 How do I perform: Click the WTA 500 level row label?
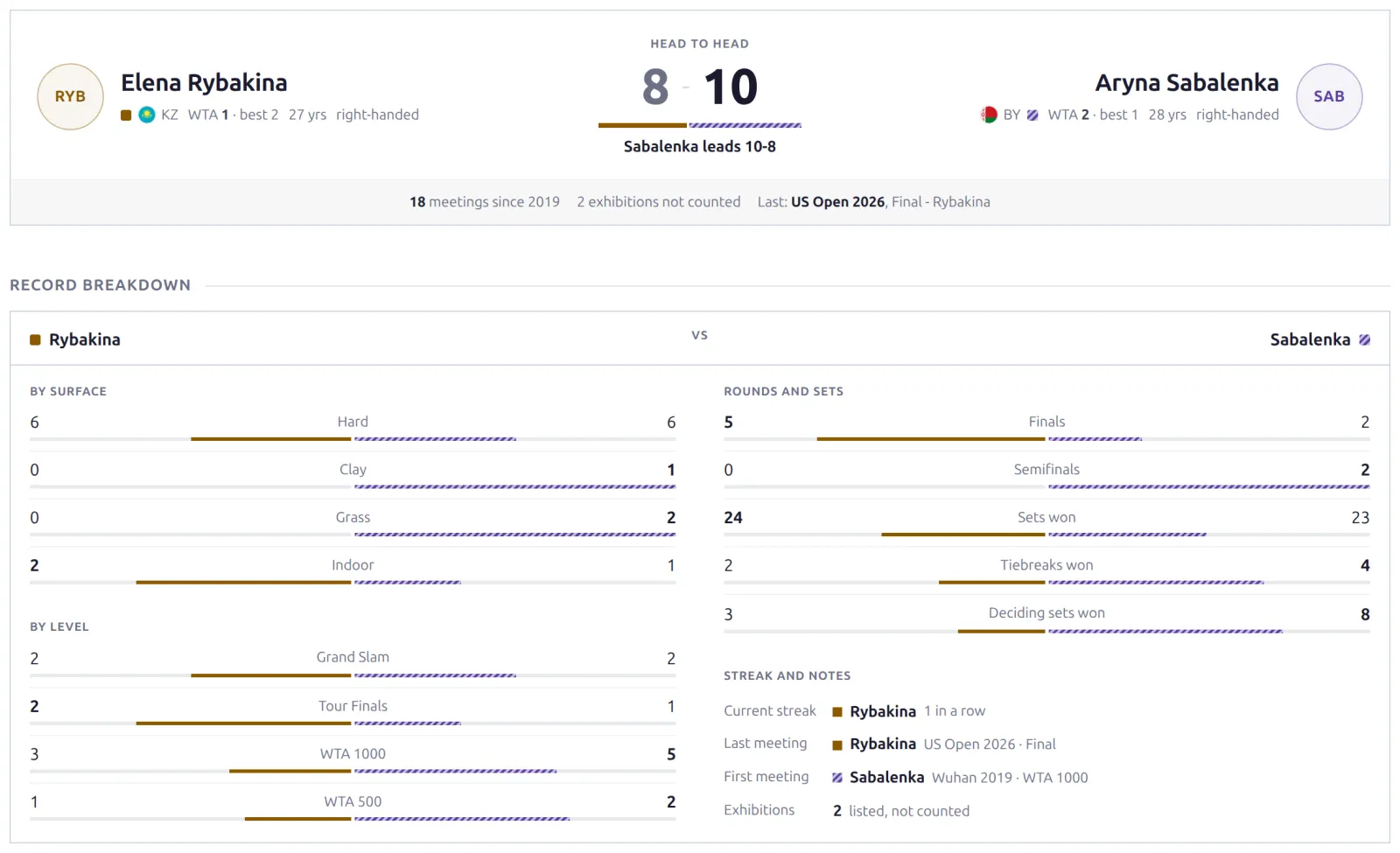pyautogui.click(x=353, y=802)
